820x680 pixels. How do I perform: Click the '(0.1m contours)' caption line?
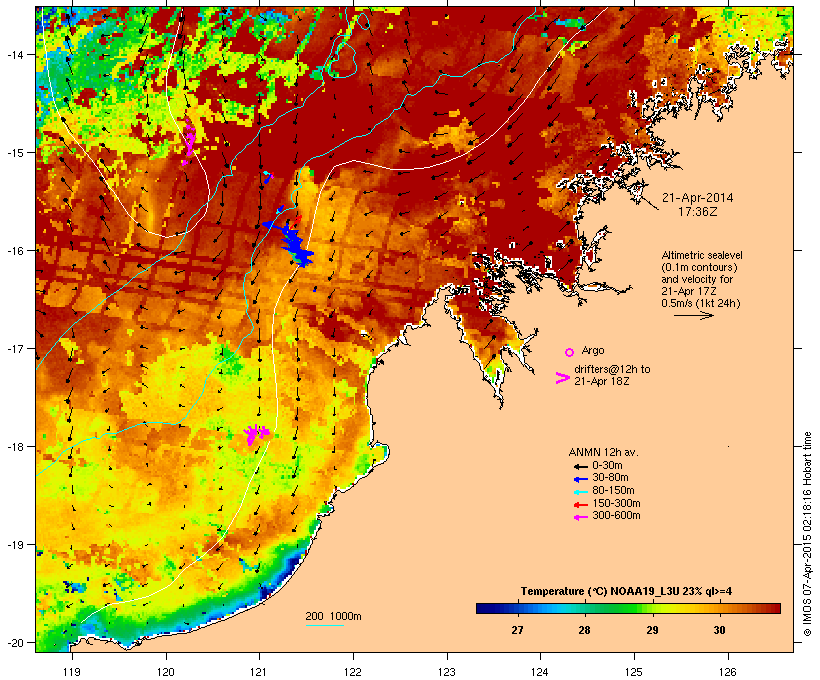click(x=699, y=267)
